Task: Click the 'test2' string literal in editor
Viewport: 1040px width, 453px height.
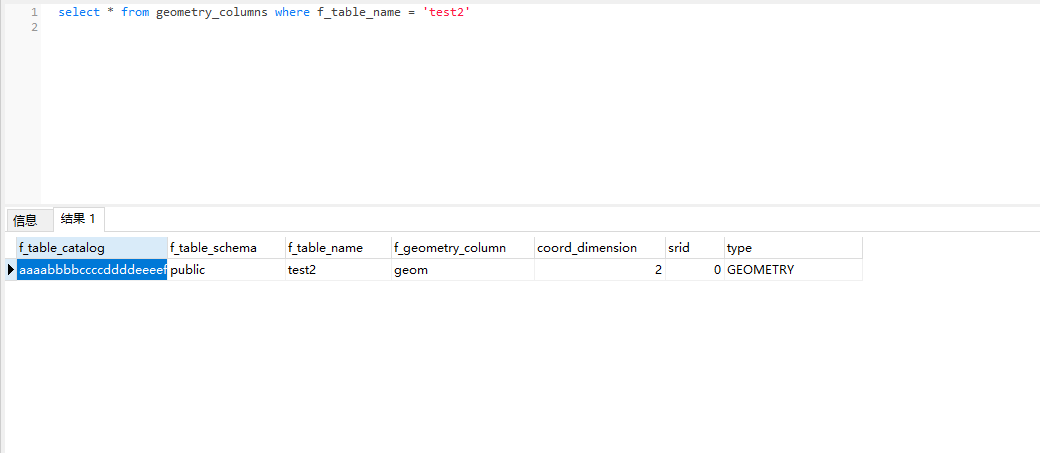Action: [x=446, y=13]
